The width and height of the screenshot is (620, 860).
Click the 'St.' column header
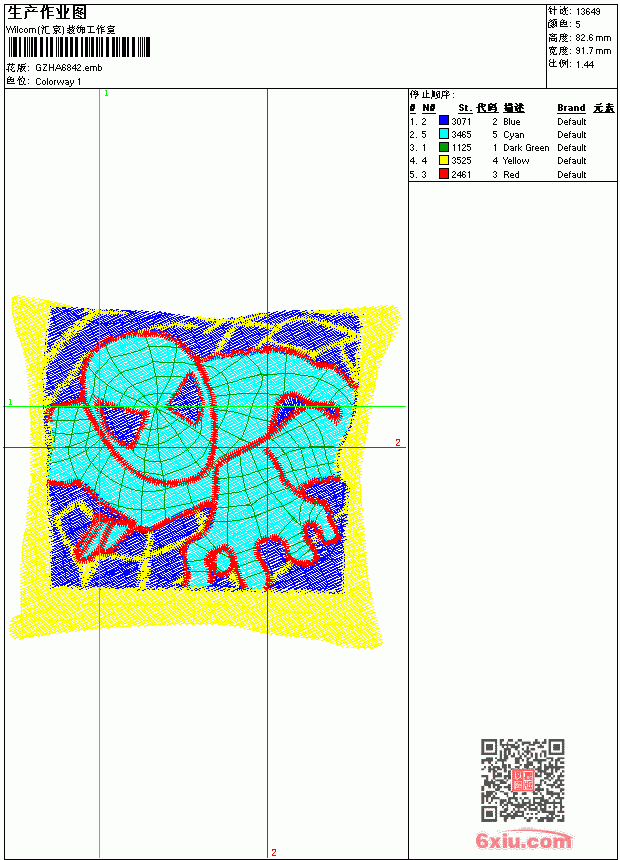coord(465,108)
